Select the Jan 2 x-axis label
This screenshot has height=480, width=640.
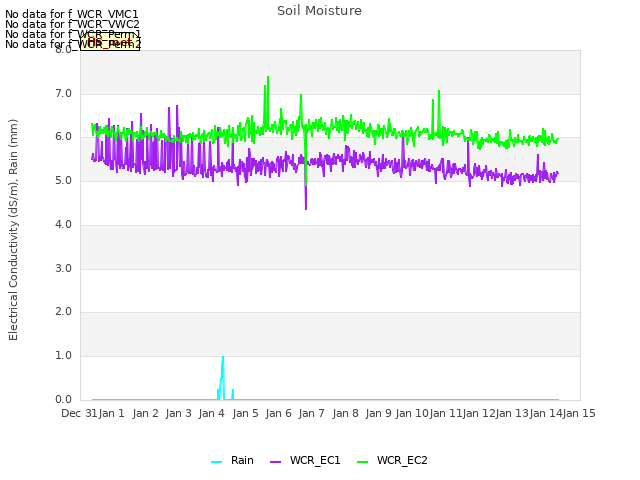pyautogui.click(x=145, y=413)
